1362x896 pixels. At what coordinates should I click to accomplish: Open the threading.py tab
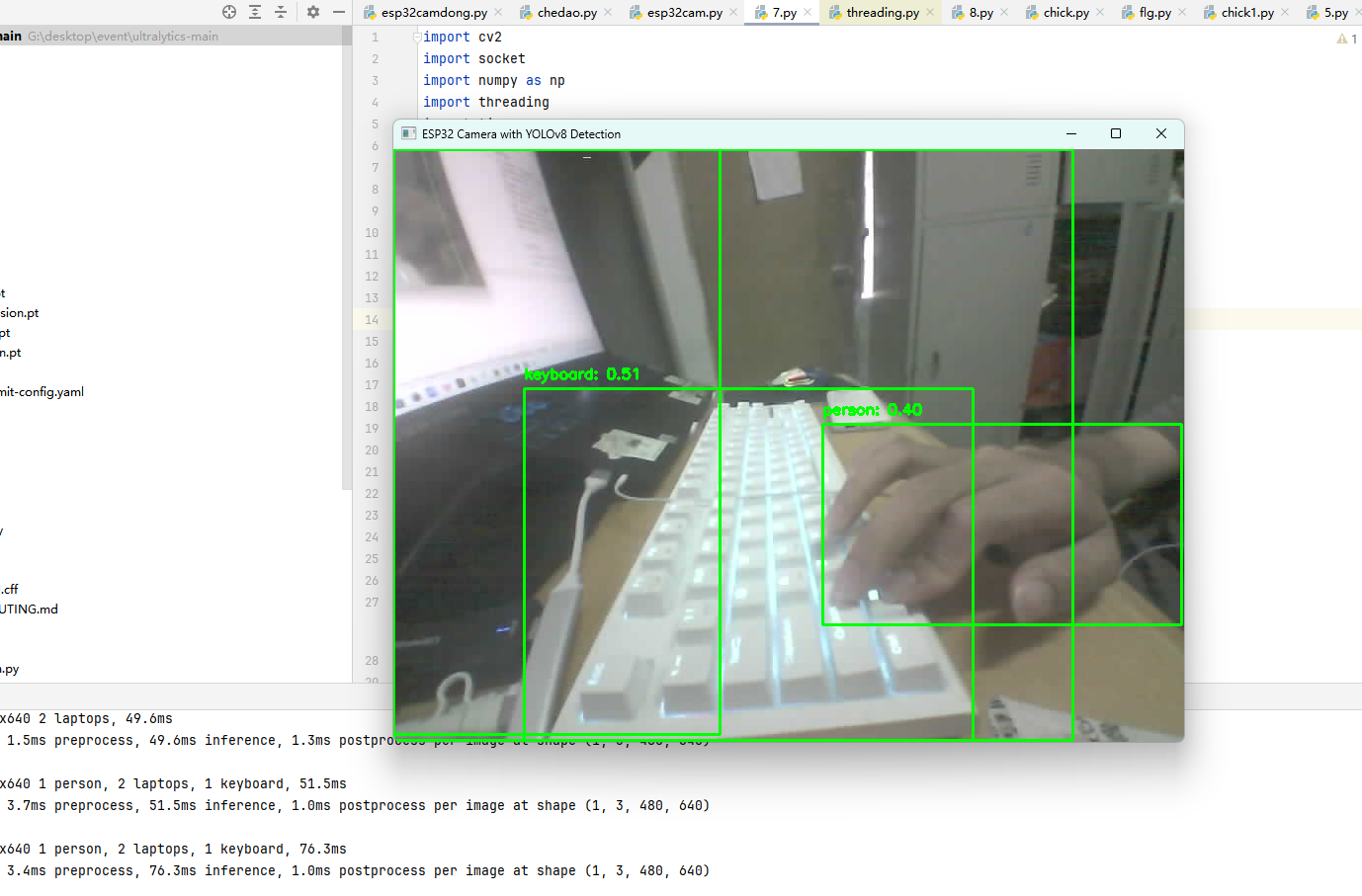coord(878,12)
